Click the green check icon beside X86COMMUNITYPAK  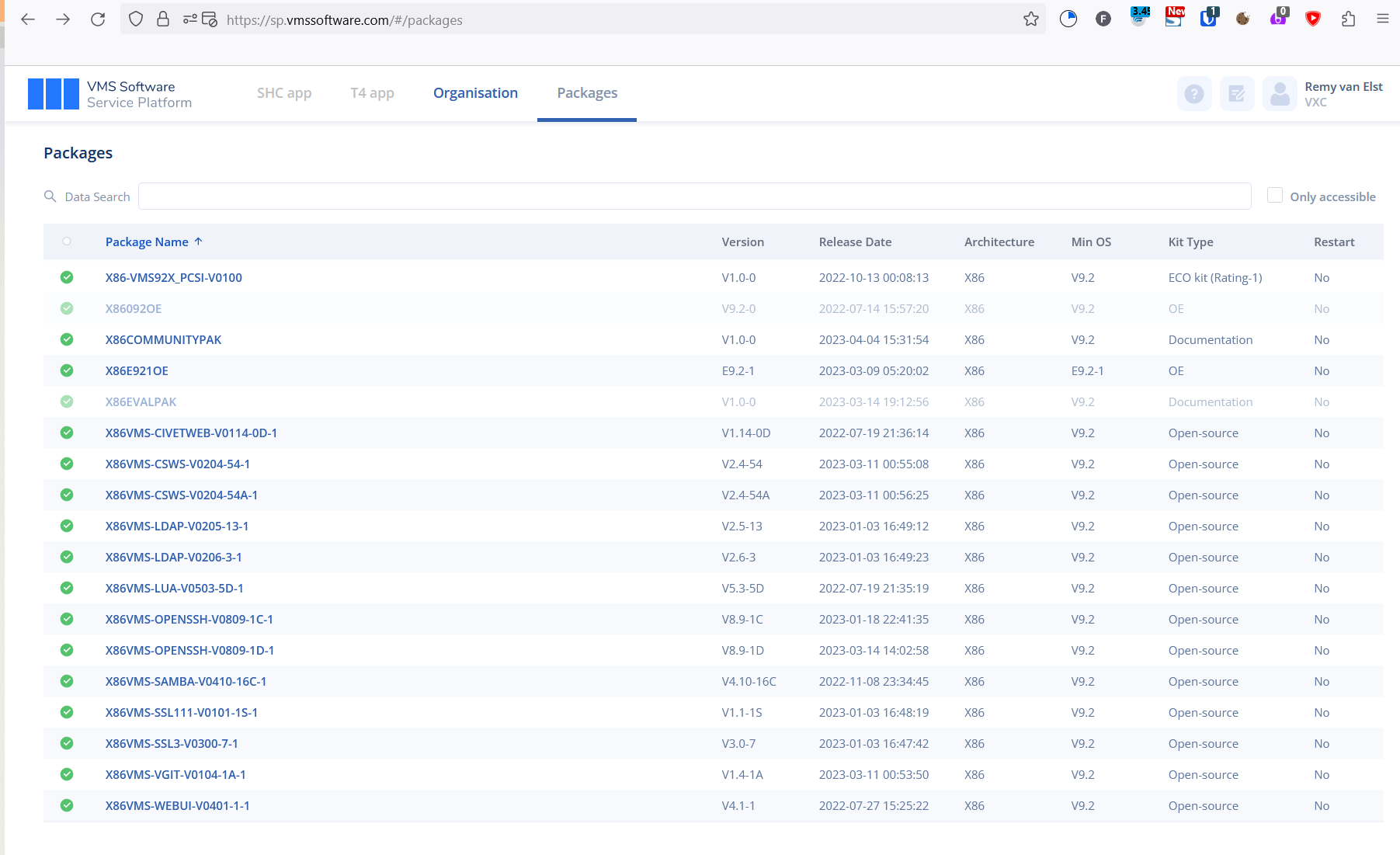(x=67, y=339)
